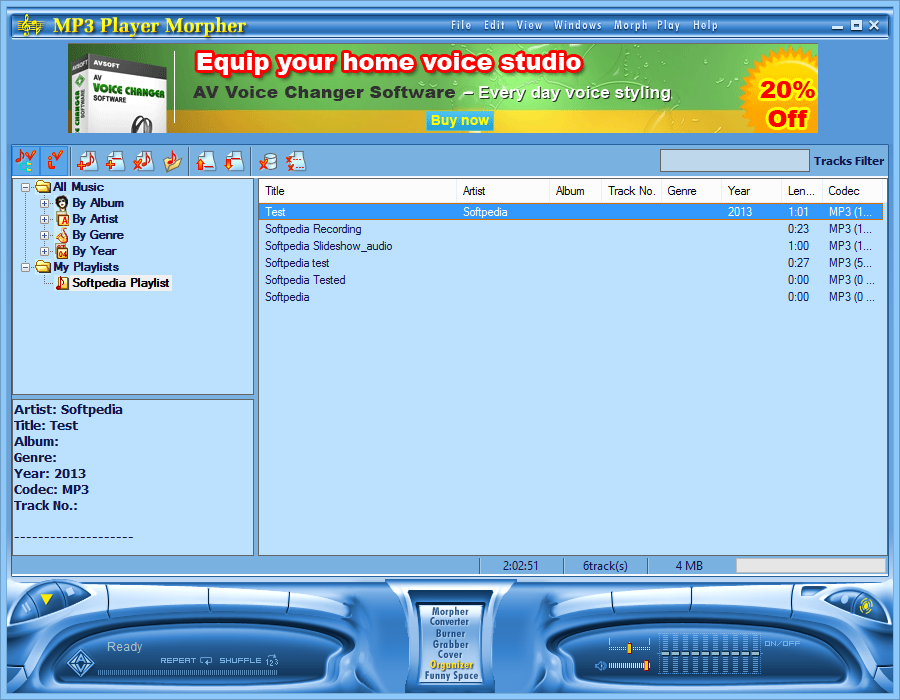Click the By Genre guitar icon
Image resolution: width=900 pixels, height=700 pixels.
tap(62, 235)
